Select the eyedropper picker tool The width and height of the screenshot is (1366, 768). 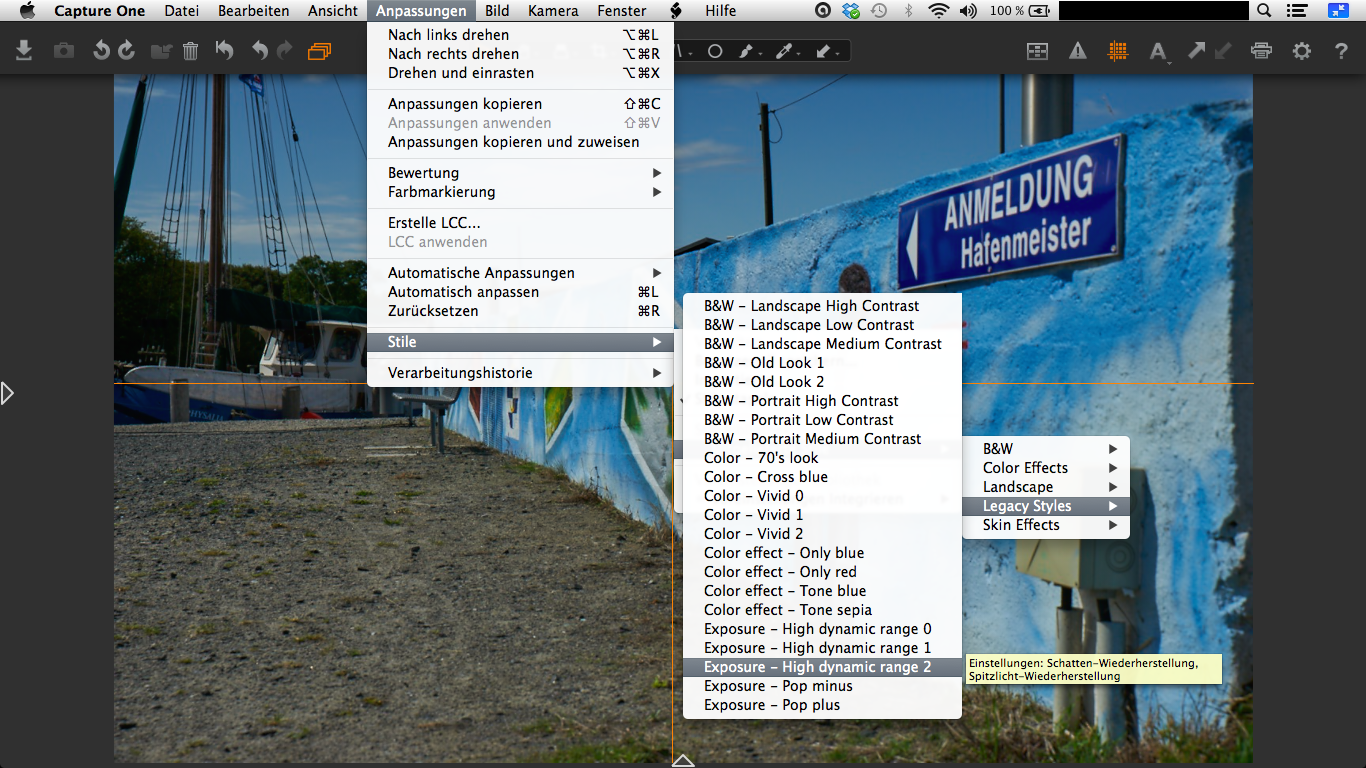coord(785,51)
